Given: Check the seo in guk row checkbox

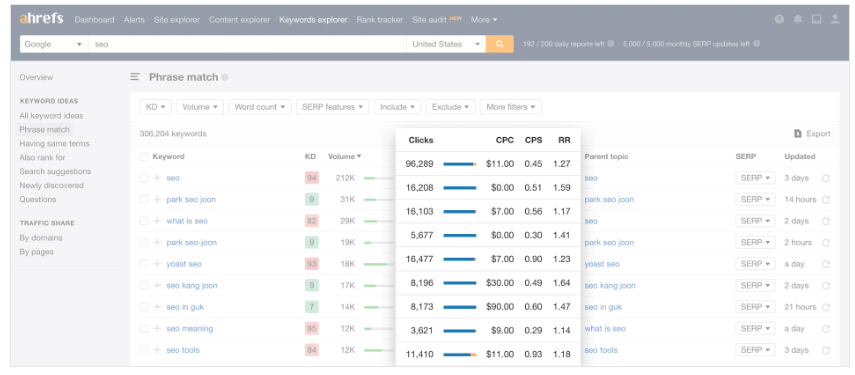Looking at the screenshot, I should 143,307.
